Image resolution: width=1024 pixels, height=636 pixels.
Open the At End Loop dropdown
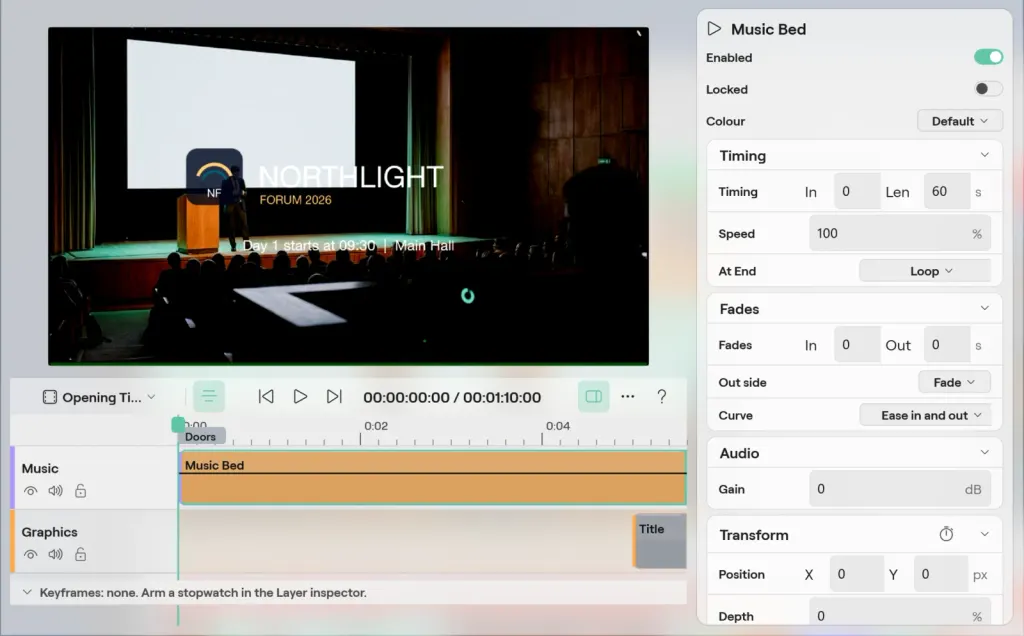tap(925, 271)
